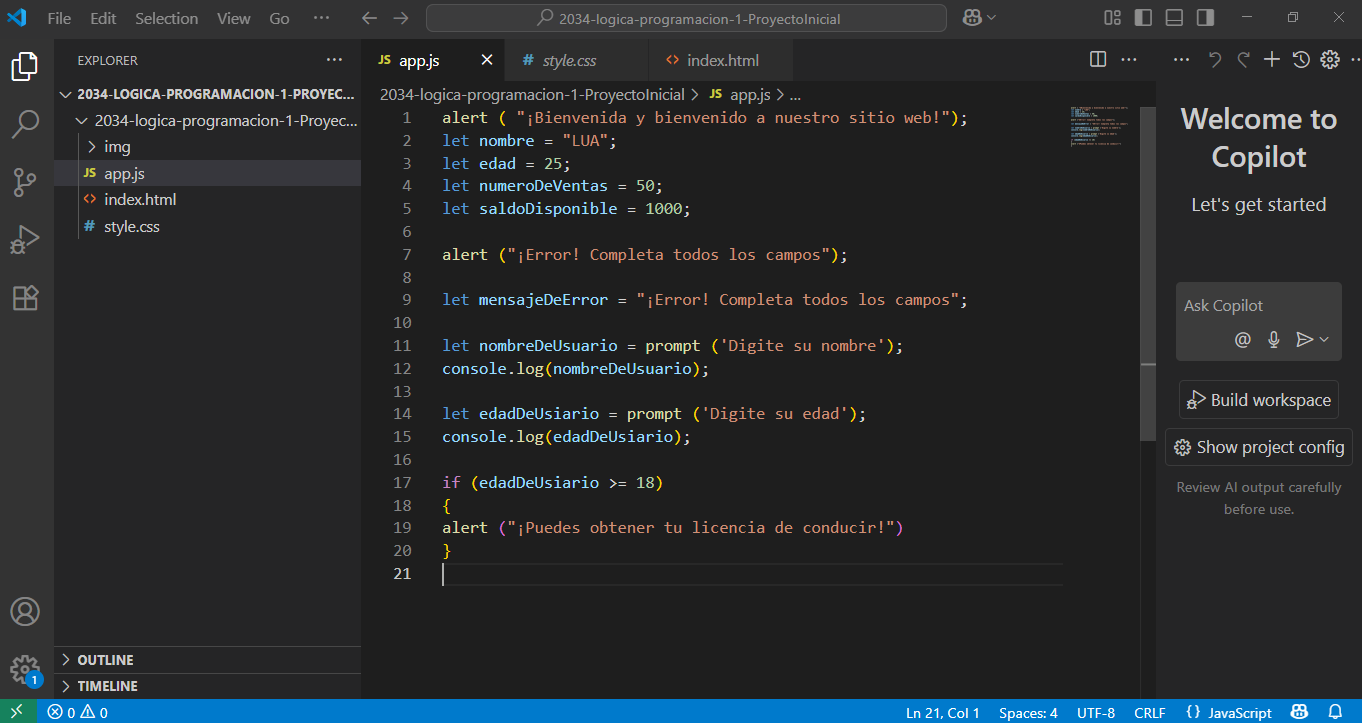1362x723 pixels.
Task: Open the Edit menu
Action: pos(103,18)
